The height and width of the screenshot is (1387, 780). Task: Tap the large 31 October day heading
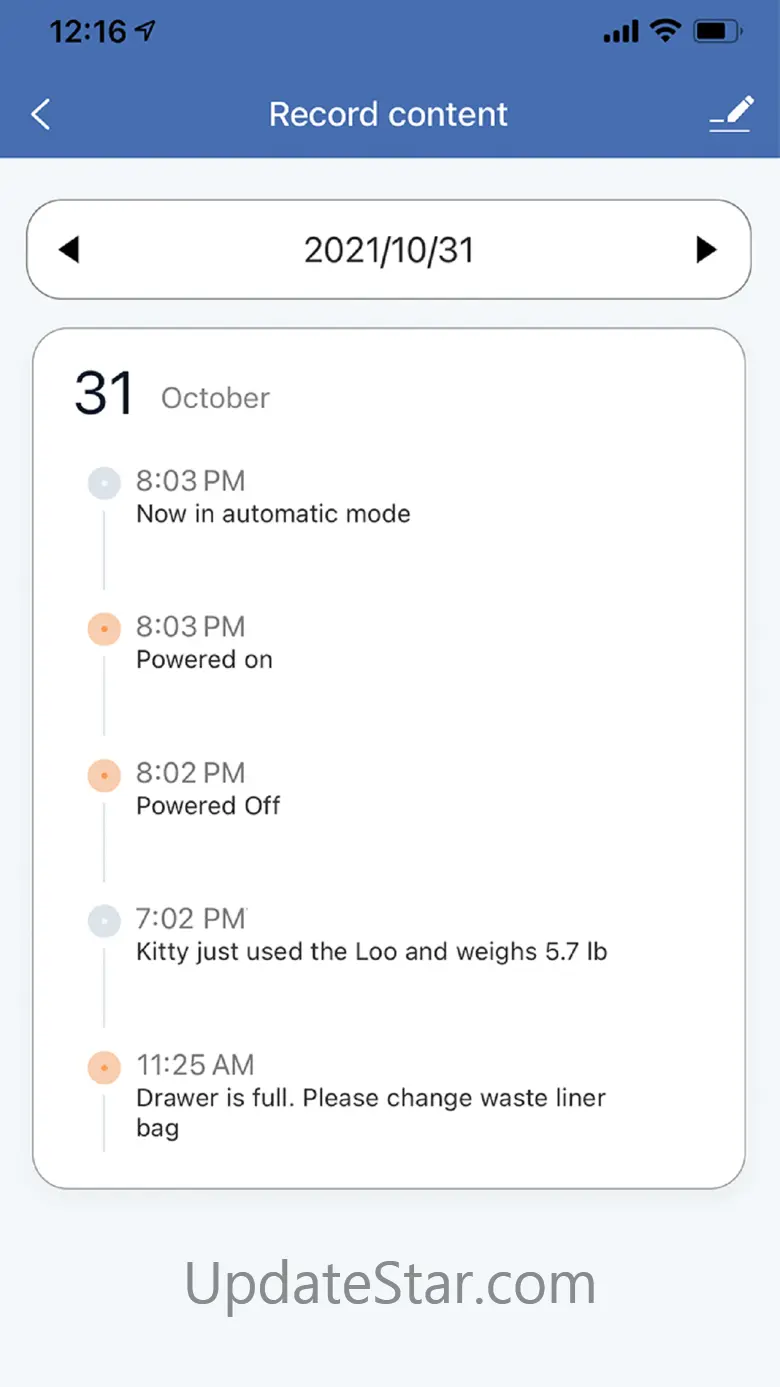[x=171, y=395]
